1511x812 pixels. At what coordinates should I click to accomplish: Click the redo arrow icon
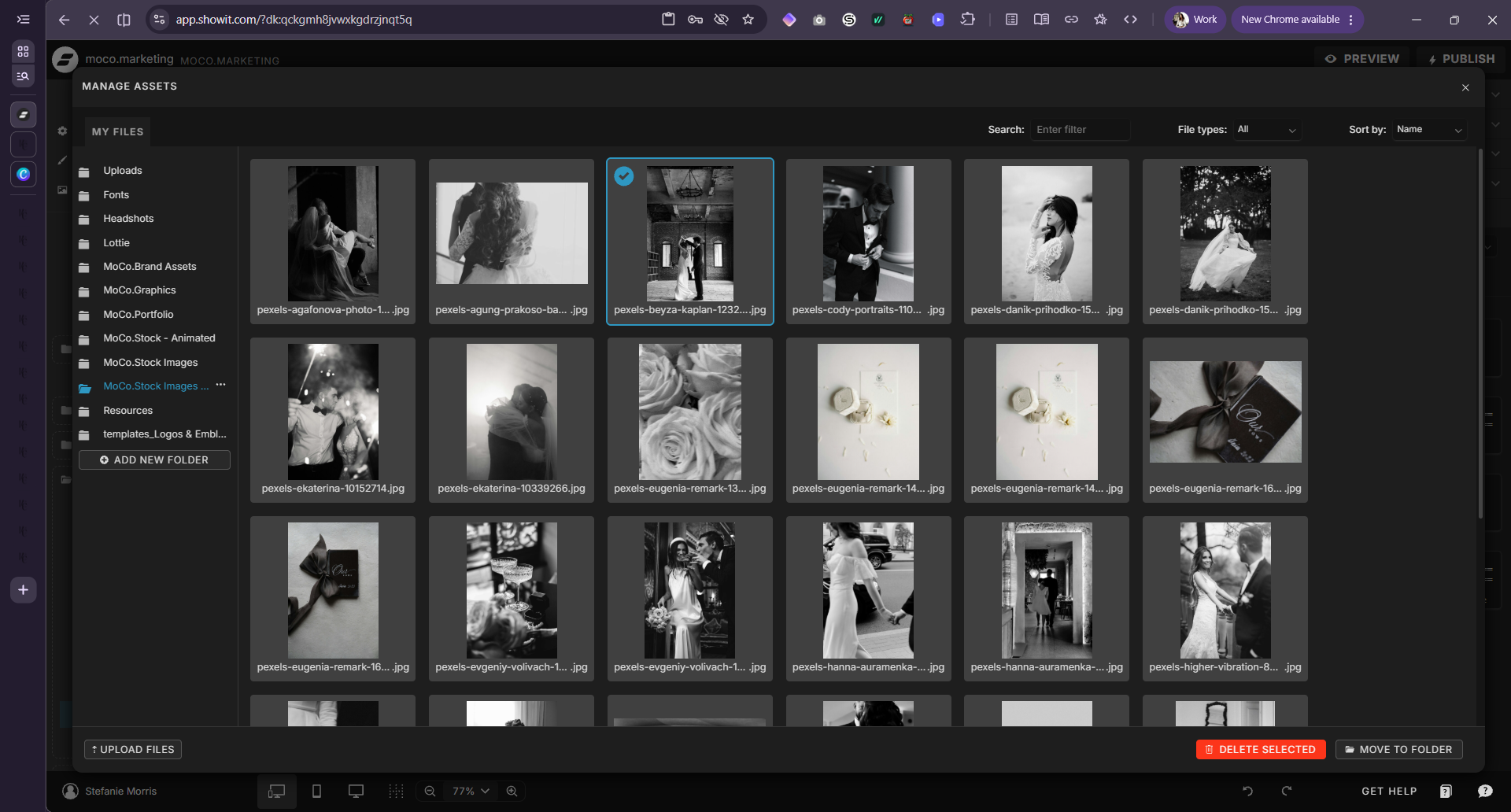[x=1287, y=792]
